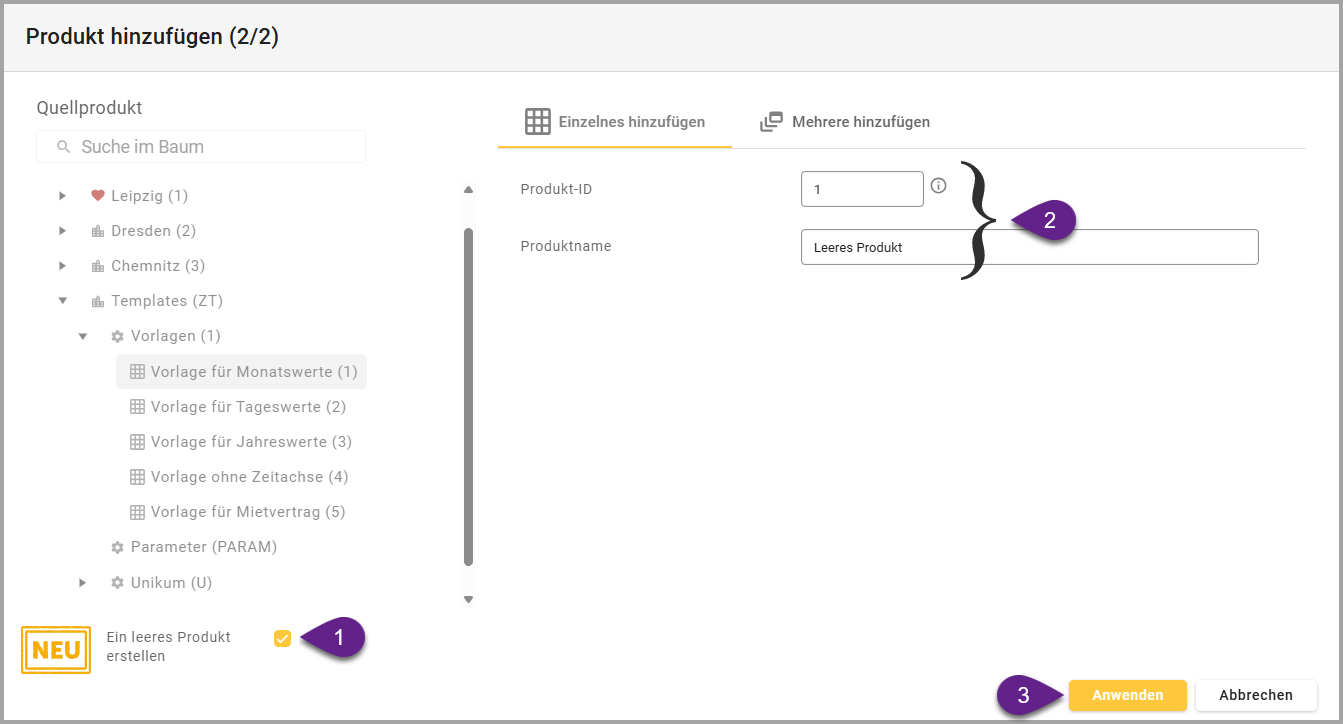Select 'Templates (ZT)' in the tree
The height and width of the screenshot is (724, 1343).
click(167, 301)
